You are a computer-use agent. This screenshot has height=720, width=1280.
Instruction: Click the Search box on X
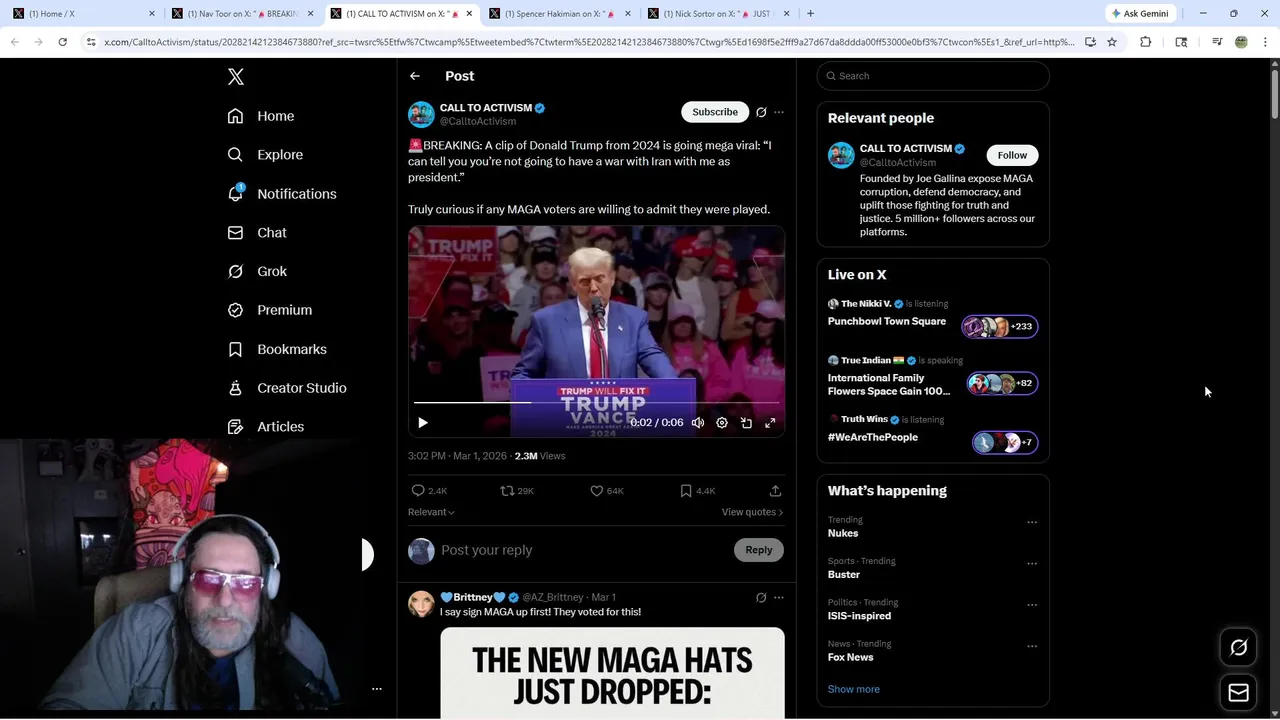[933, 76]
